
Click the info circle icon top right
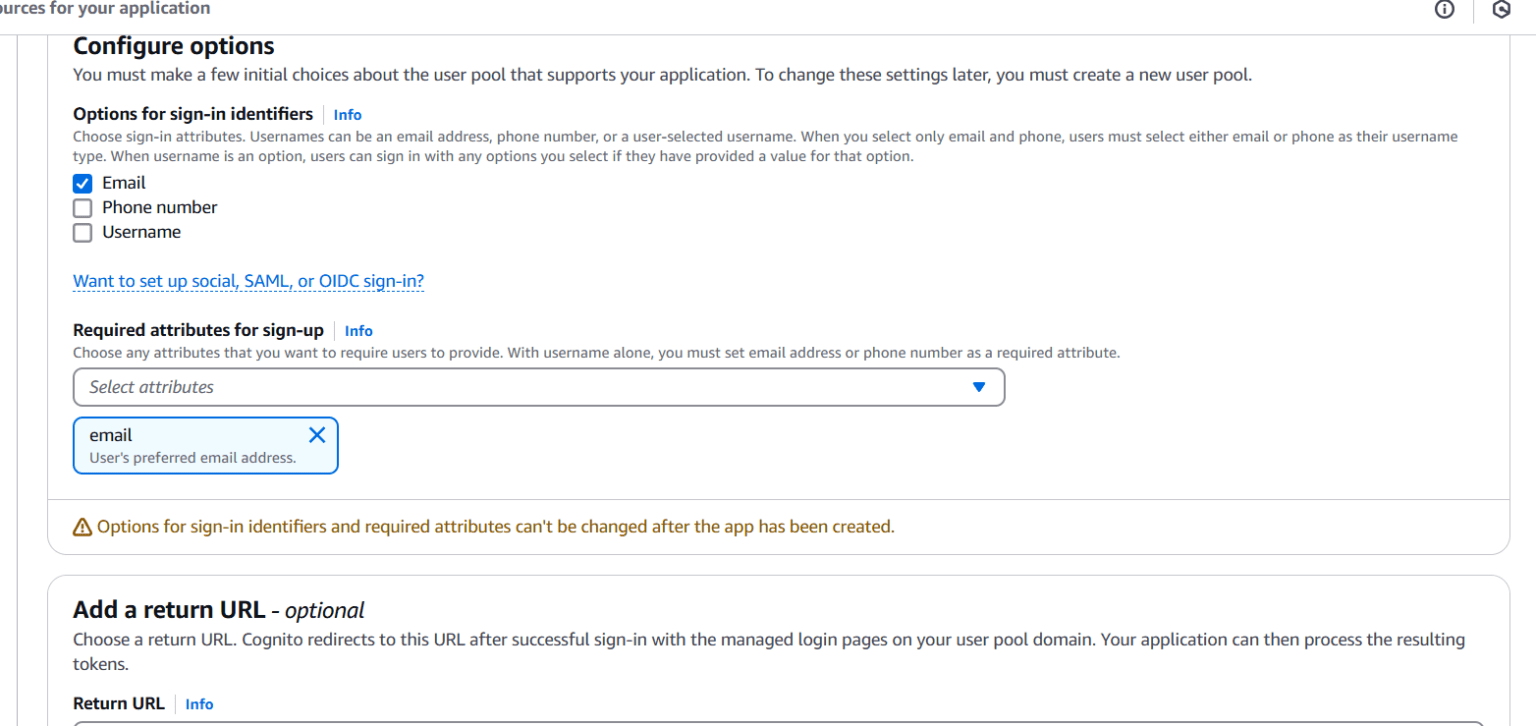(1445, 10)
